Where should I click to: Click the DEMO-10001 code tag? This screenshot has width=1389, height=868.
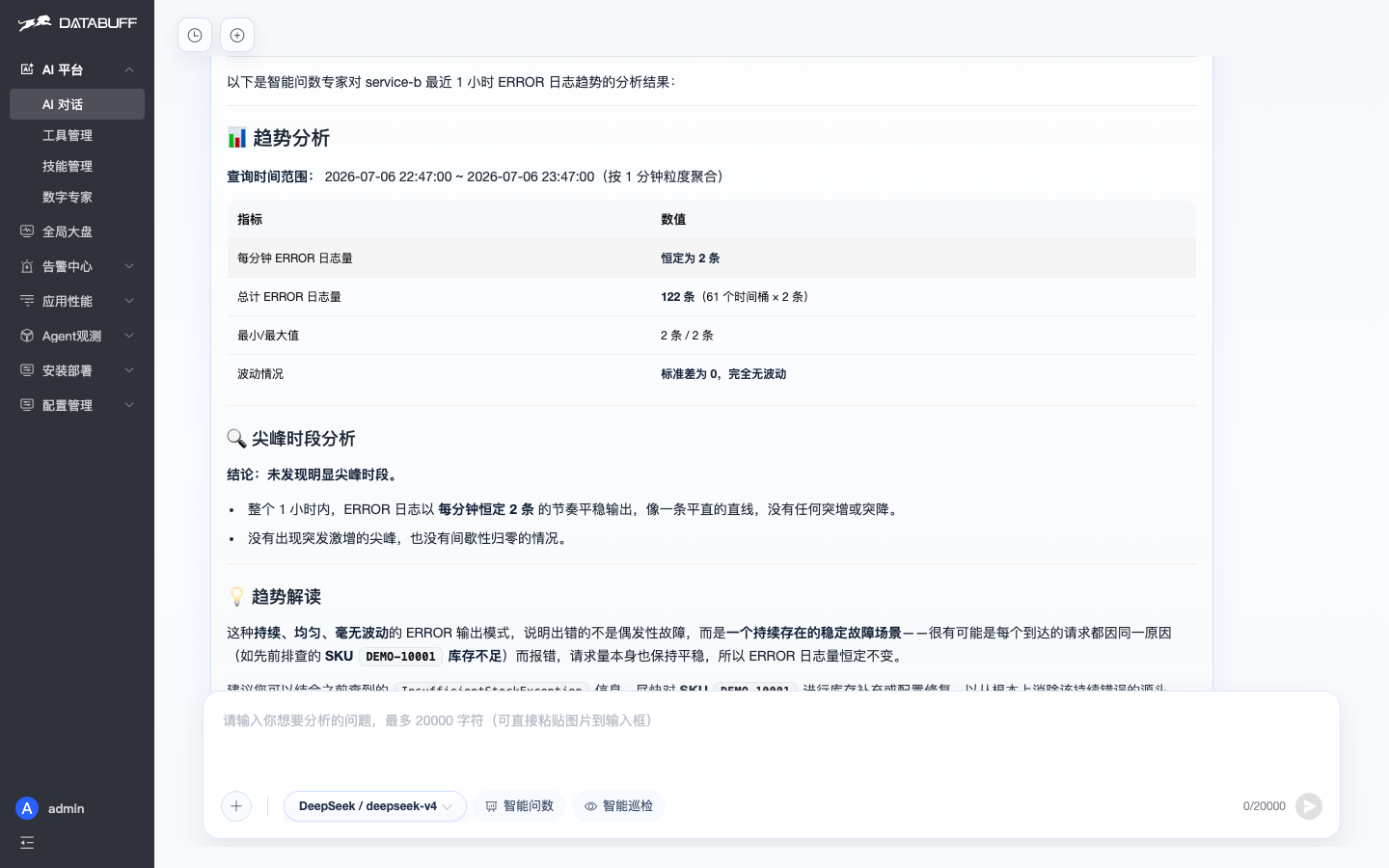(400, 657)
